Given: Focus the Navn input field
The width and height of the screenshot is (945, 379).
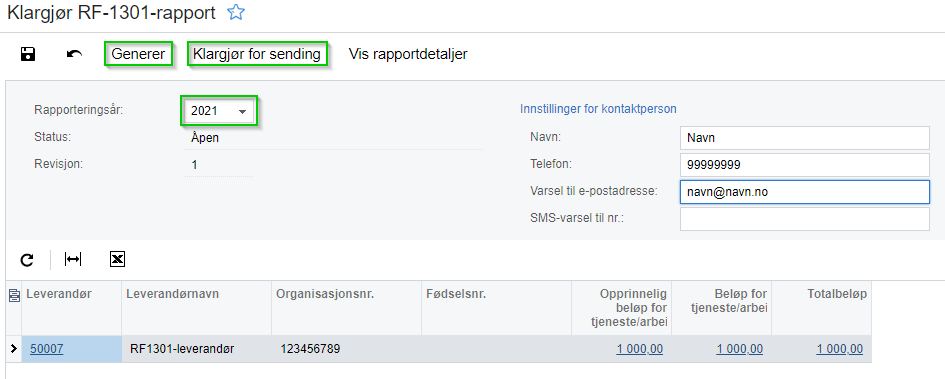Looking at the screenshot, I should [x=805, y=138].
